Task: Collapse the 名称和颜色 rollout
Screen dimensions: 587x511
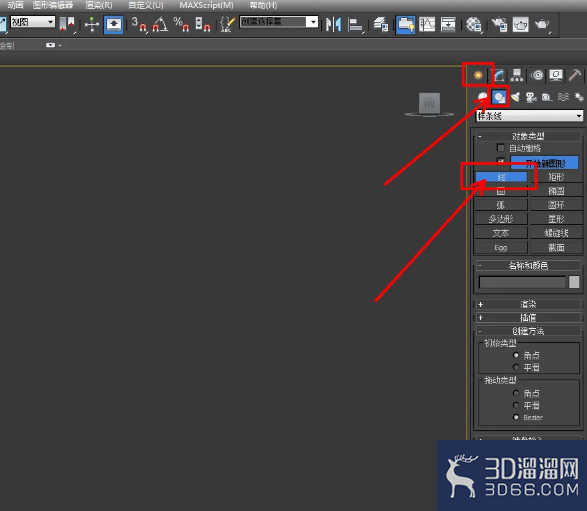Action: [528, 265]
